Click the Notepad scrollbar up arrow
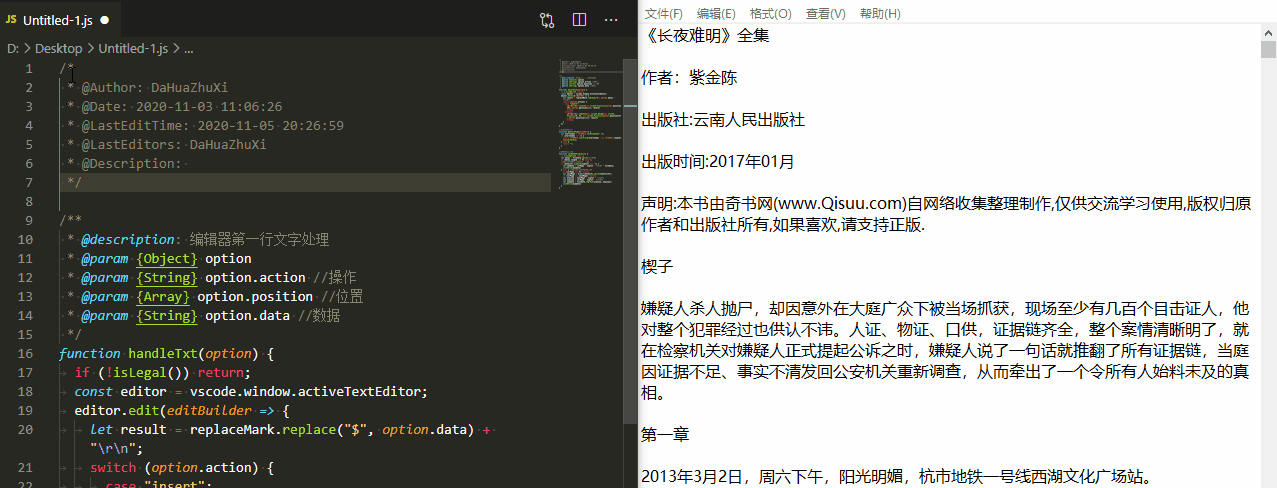This screenshot has height=488, width=1277. point(1268,31)
